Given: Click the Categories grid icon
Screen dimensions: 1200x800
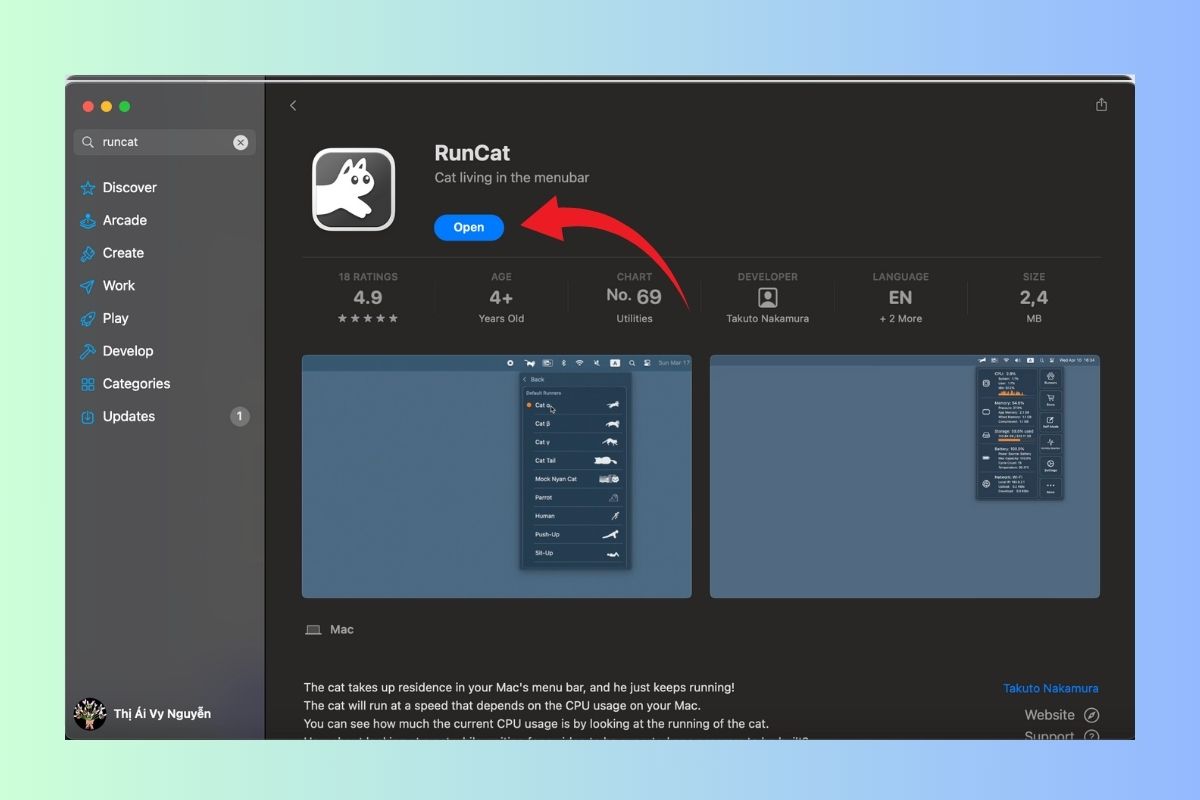Looking at the screenshot, I should tap(87, 384).
